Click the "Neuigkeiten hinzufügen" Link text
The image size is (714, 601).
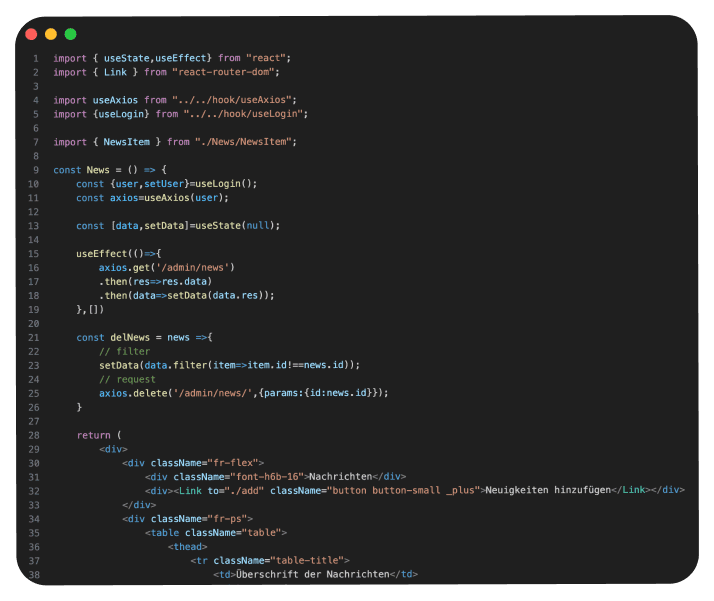[x=547, y=490]
